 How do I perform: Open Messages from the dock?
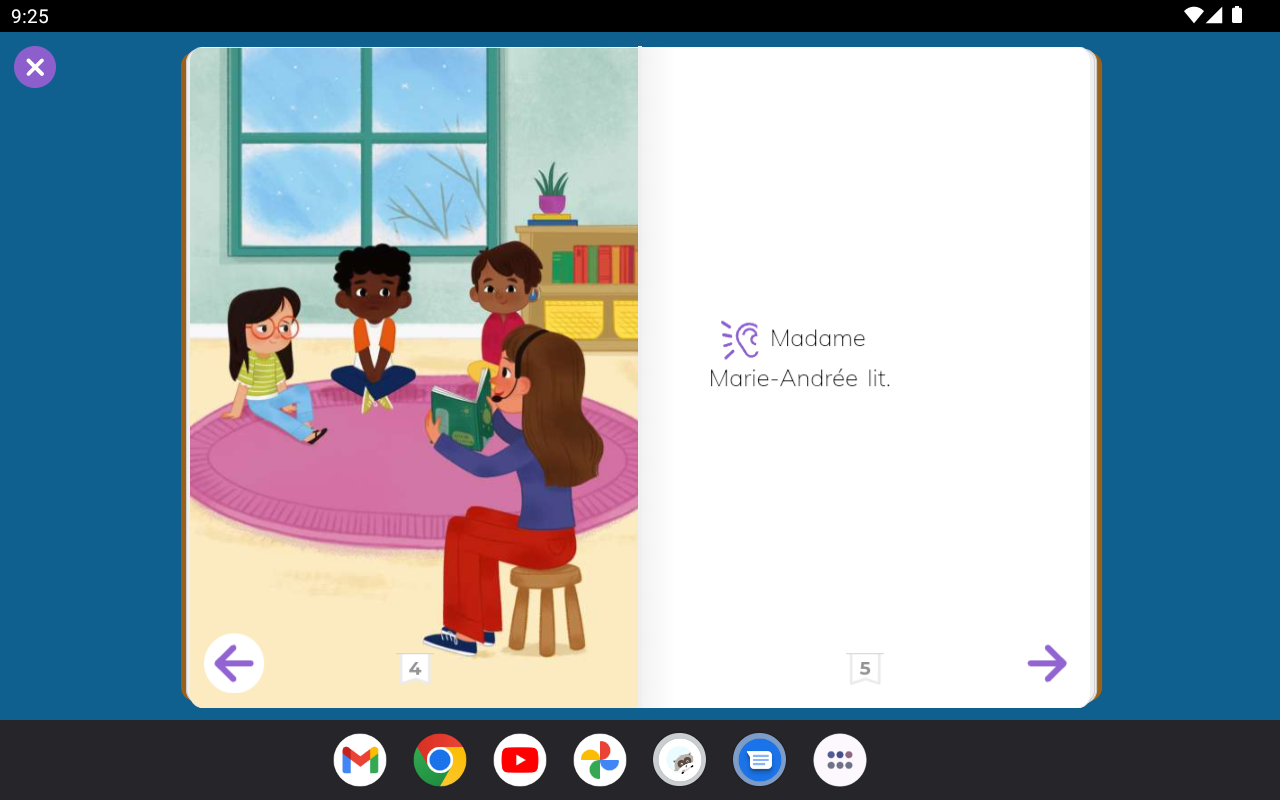pyautogui.click(x=760, y=760)
